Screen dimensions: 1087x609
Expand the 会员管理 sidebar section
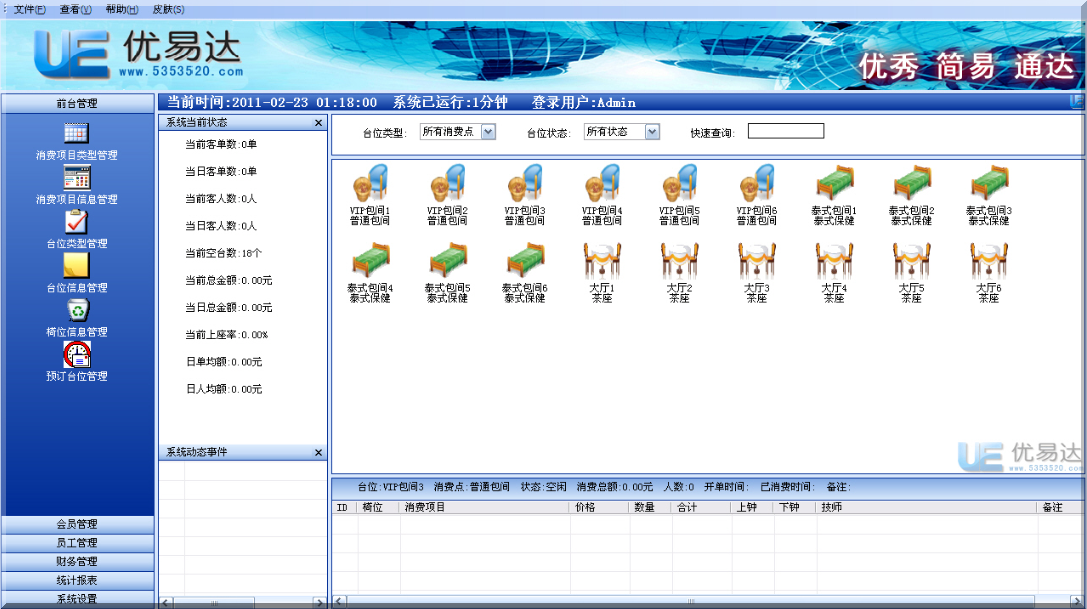coord(77,524)
